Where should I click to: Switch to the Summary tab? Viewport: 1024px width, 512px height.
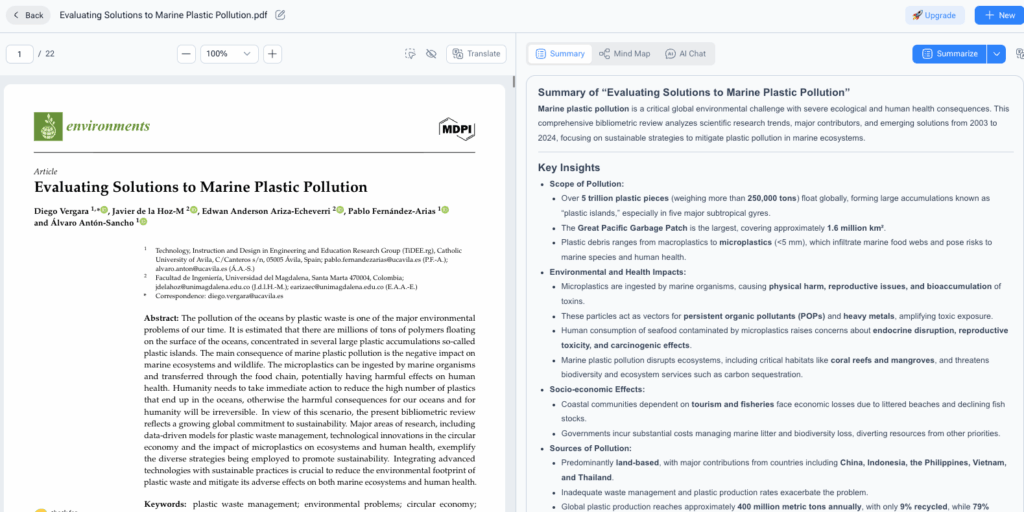(560, 54)
